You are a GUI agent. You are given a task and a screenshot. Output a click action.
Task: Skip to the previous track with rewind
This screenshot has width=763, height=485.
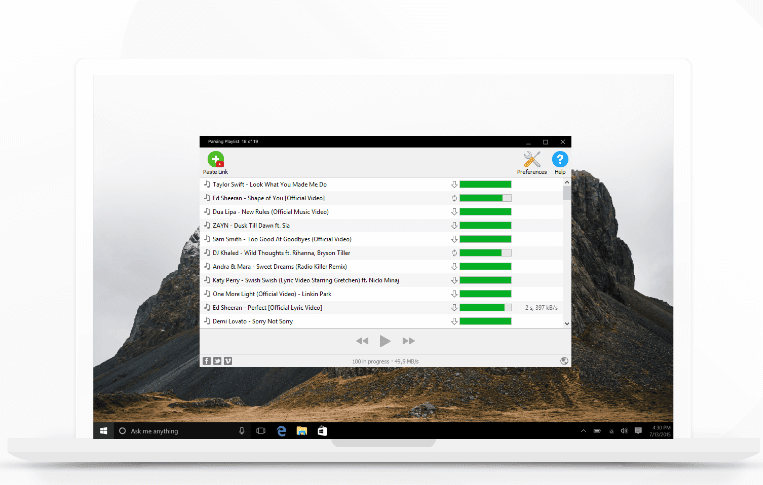pos(362,341)
